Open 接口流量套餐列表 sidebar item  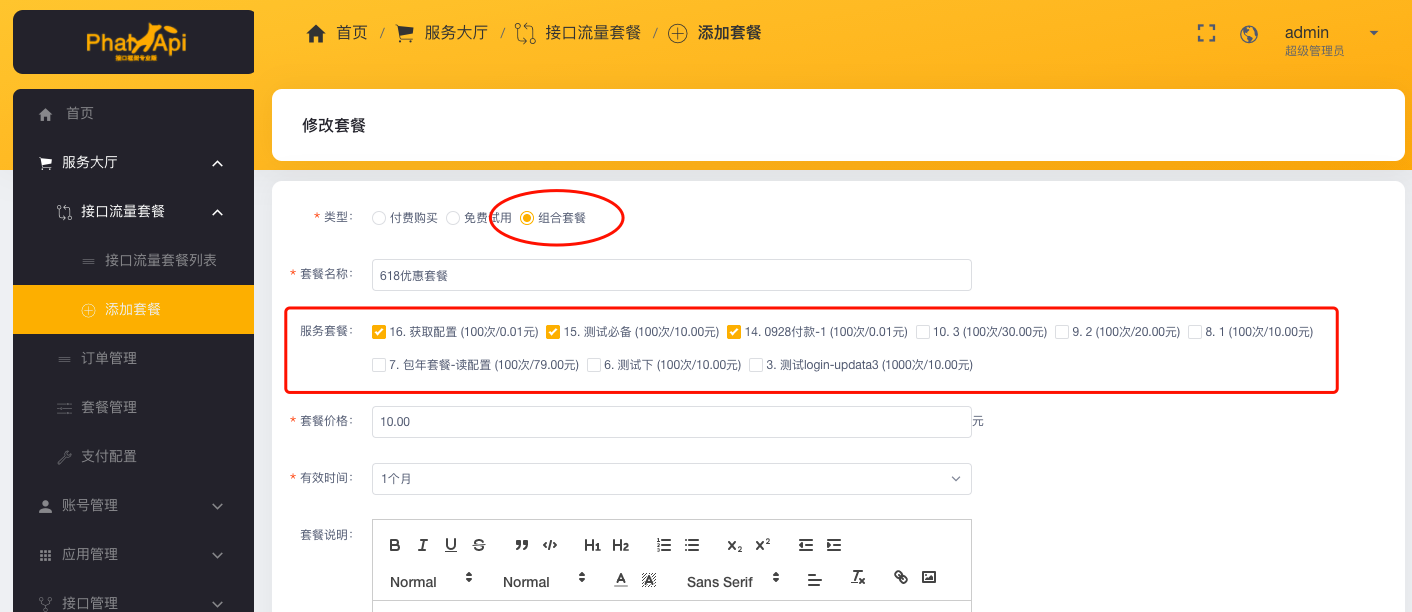coord(160,260)
